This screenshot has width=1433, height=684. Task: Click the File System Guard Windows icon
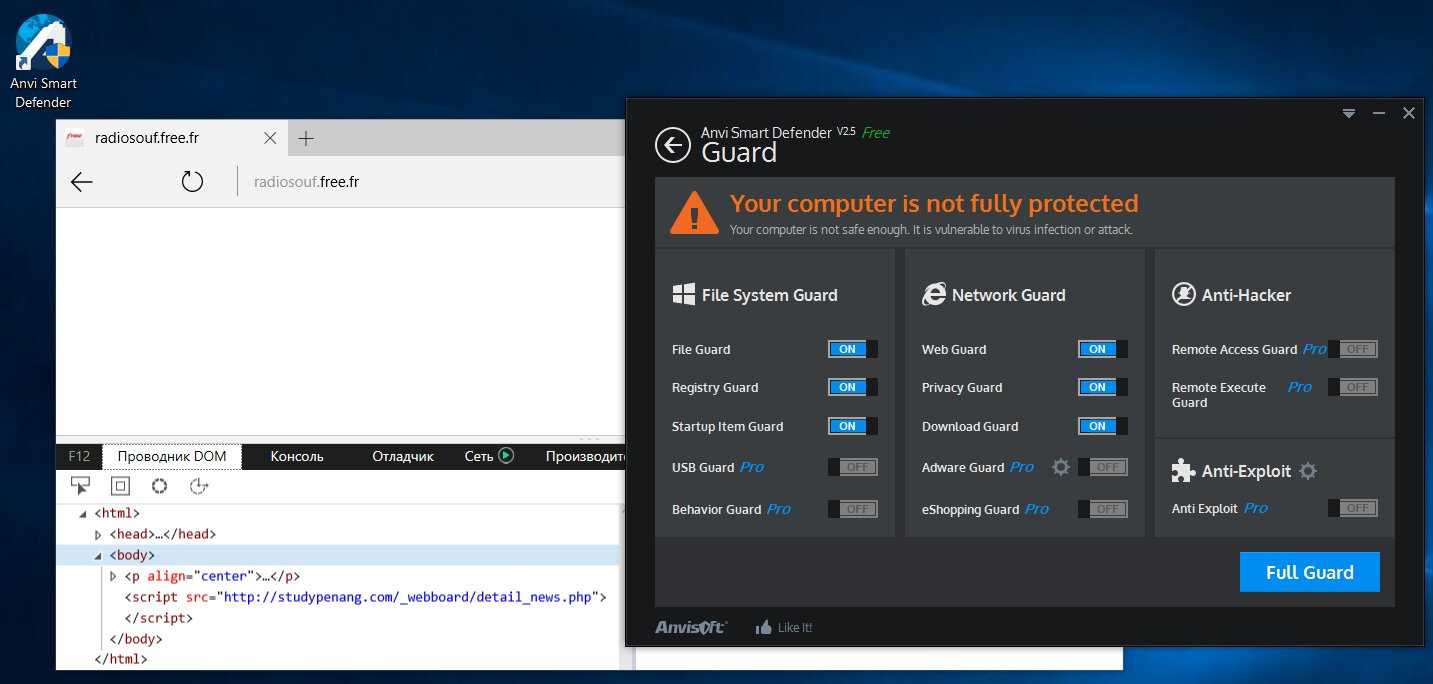click(x=684, y=294)
